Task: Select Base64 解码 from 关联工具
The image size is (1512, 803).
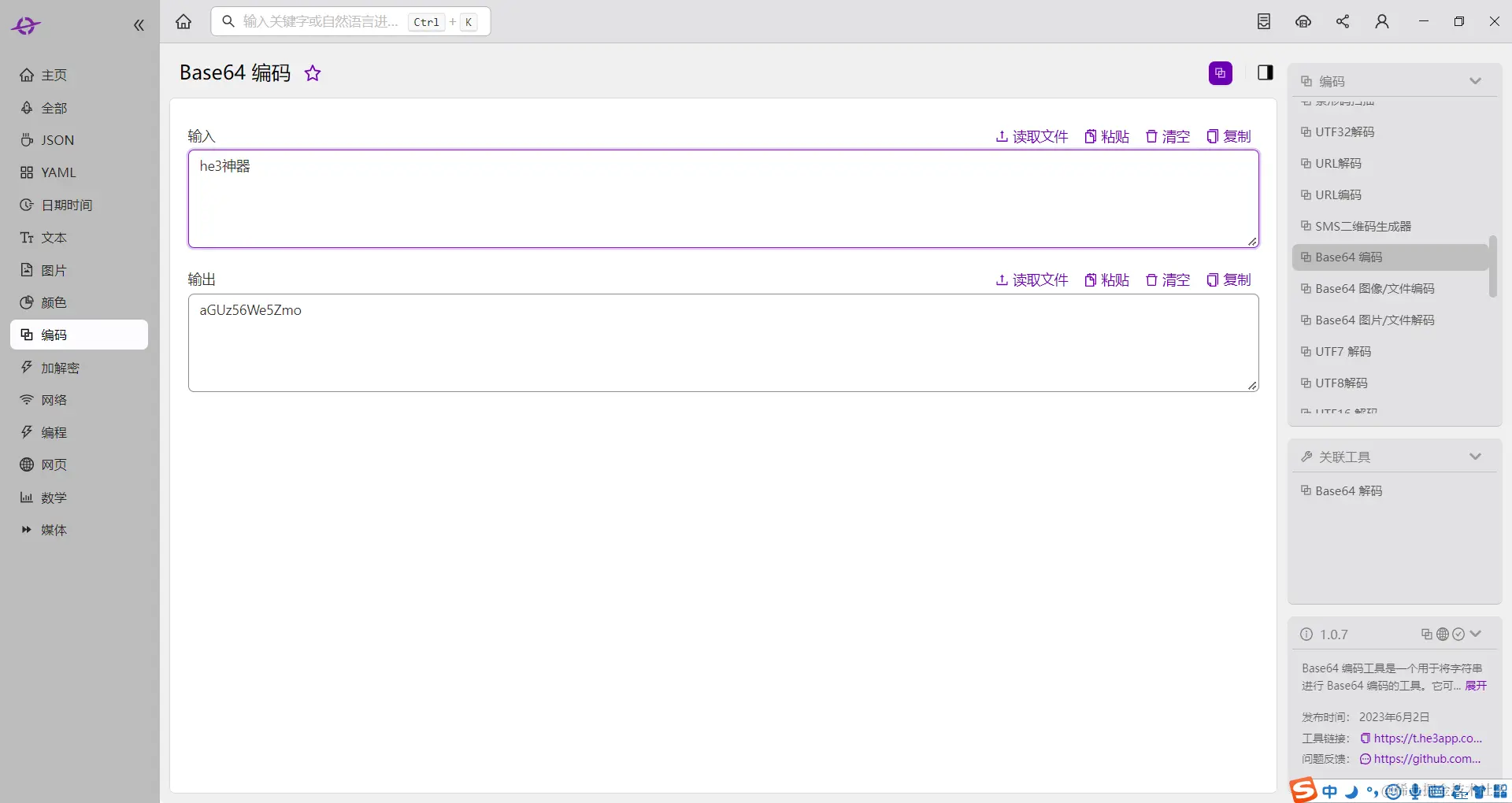Action: [x=1347, y=490]
